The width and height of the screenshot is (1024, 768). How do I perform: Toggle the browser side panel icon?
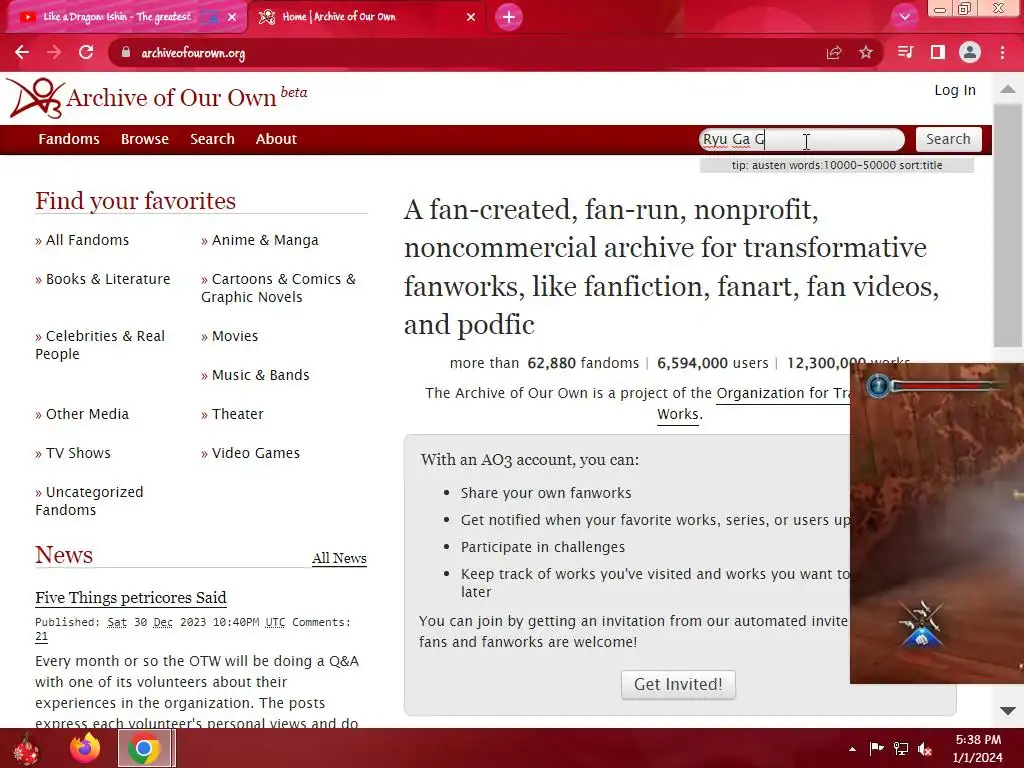pyautogui.click(x=938, y=52)
